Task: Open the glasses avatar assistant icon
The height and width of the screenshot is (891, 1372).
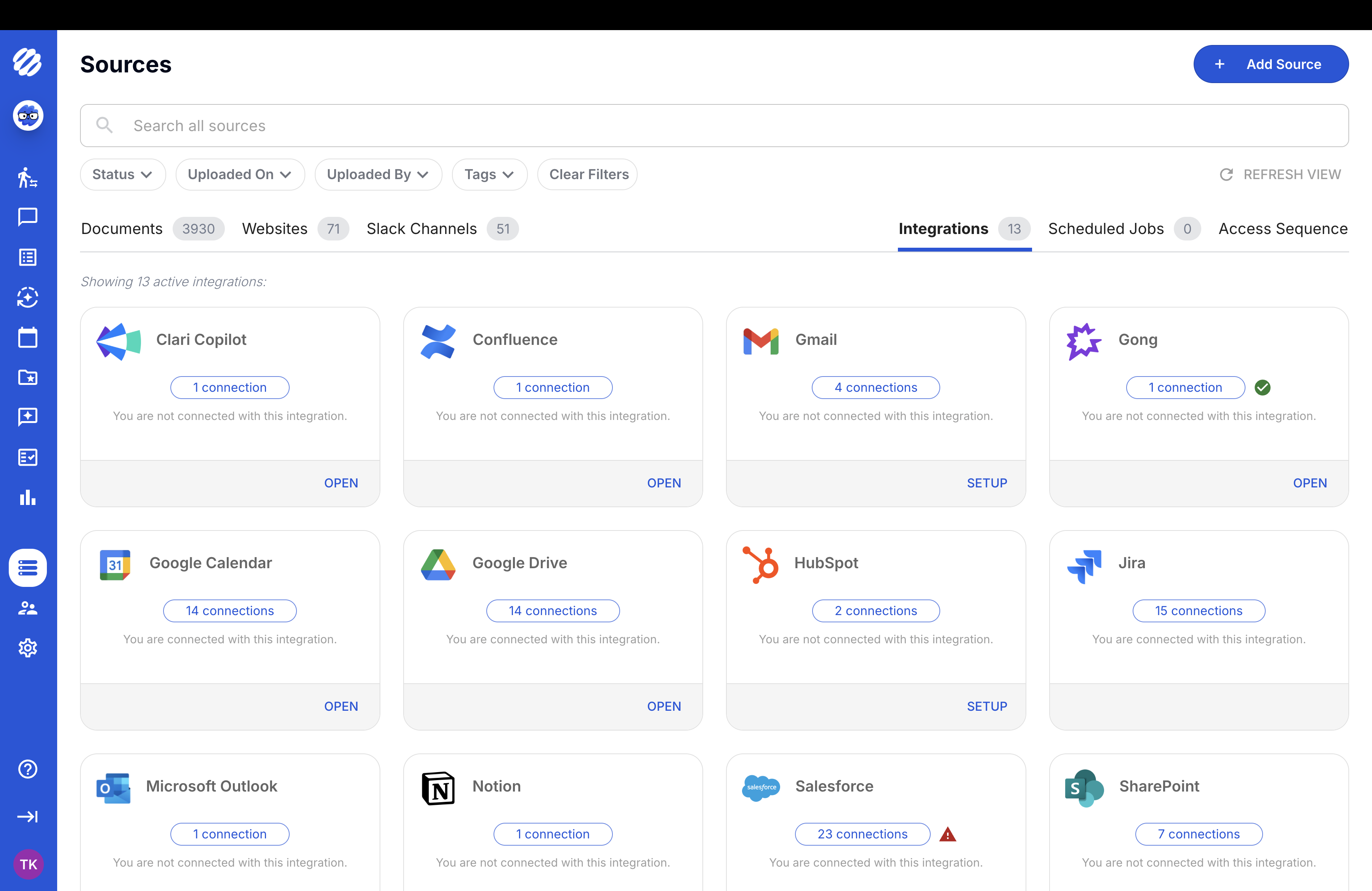Action: (28, 116)
